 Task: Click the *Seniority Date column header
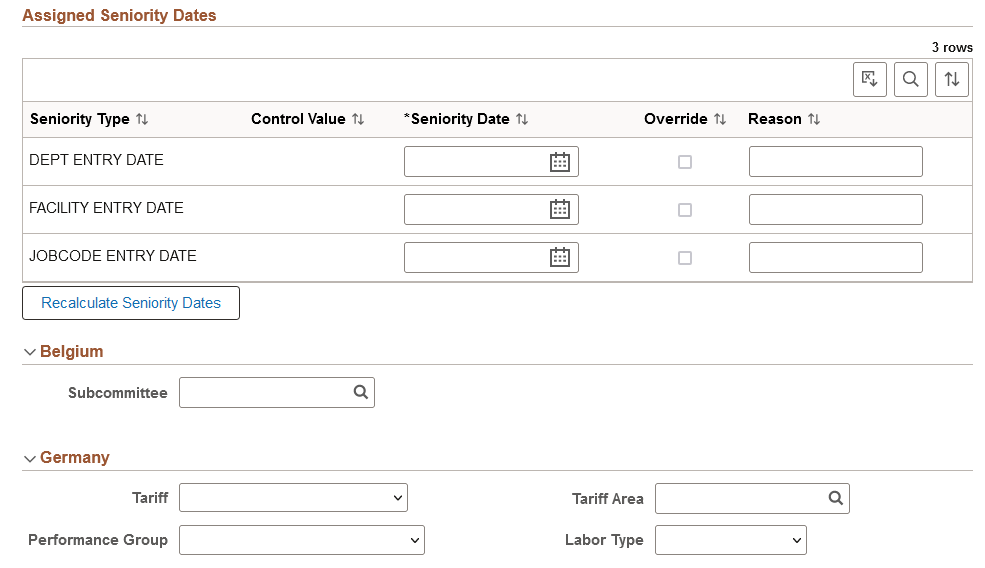(x=457, y=119)
